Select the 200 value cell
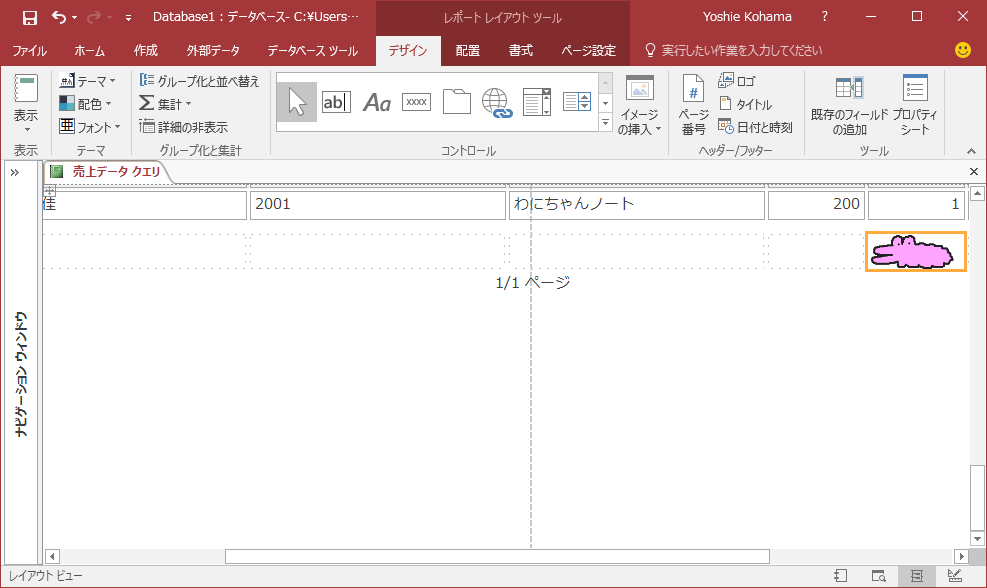 816,205
